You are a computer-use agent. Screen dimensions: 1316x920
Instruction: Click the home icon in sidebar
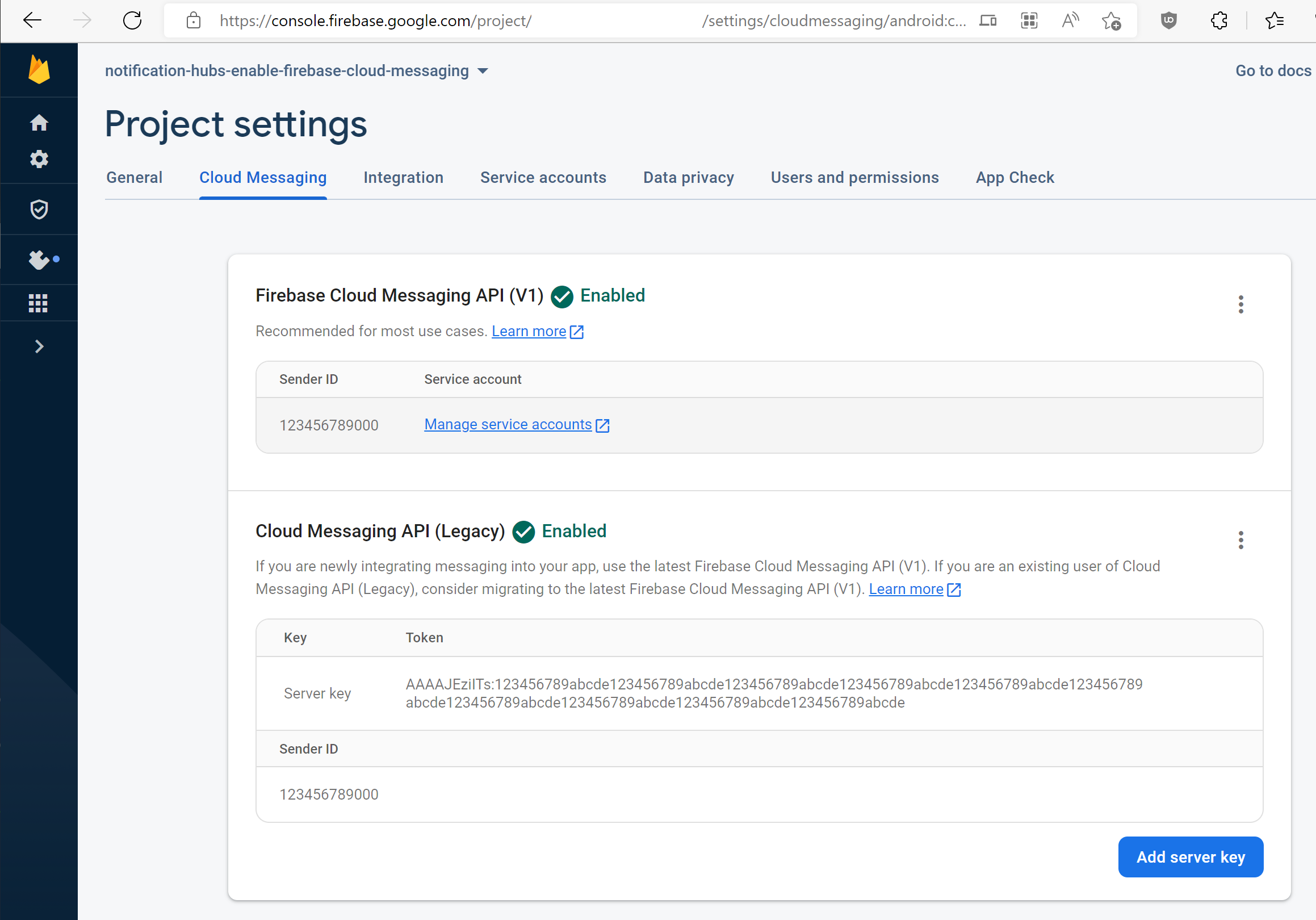coord(39,122)
